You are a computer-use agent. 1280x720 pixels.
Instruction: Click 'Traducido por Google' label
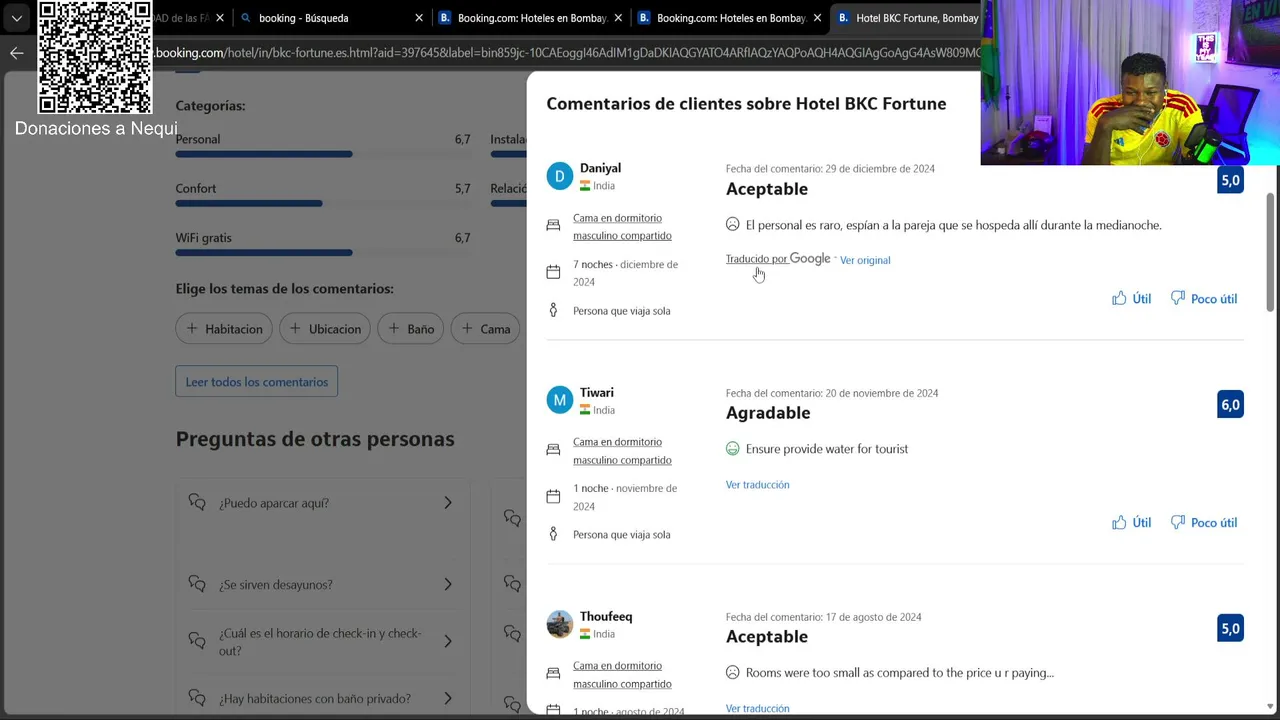778,259
